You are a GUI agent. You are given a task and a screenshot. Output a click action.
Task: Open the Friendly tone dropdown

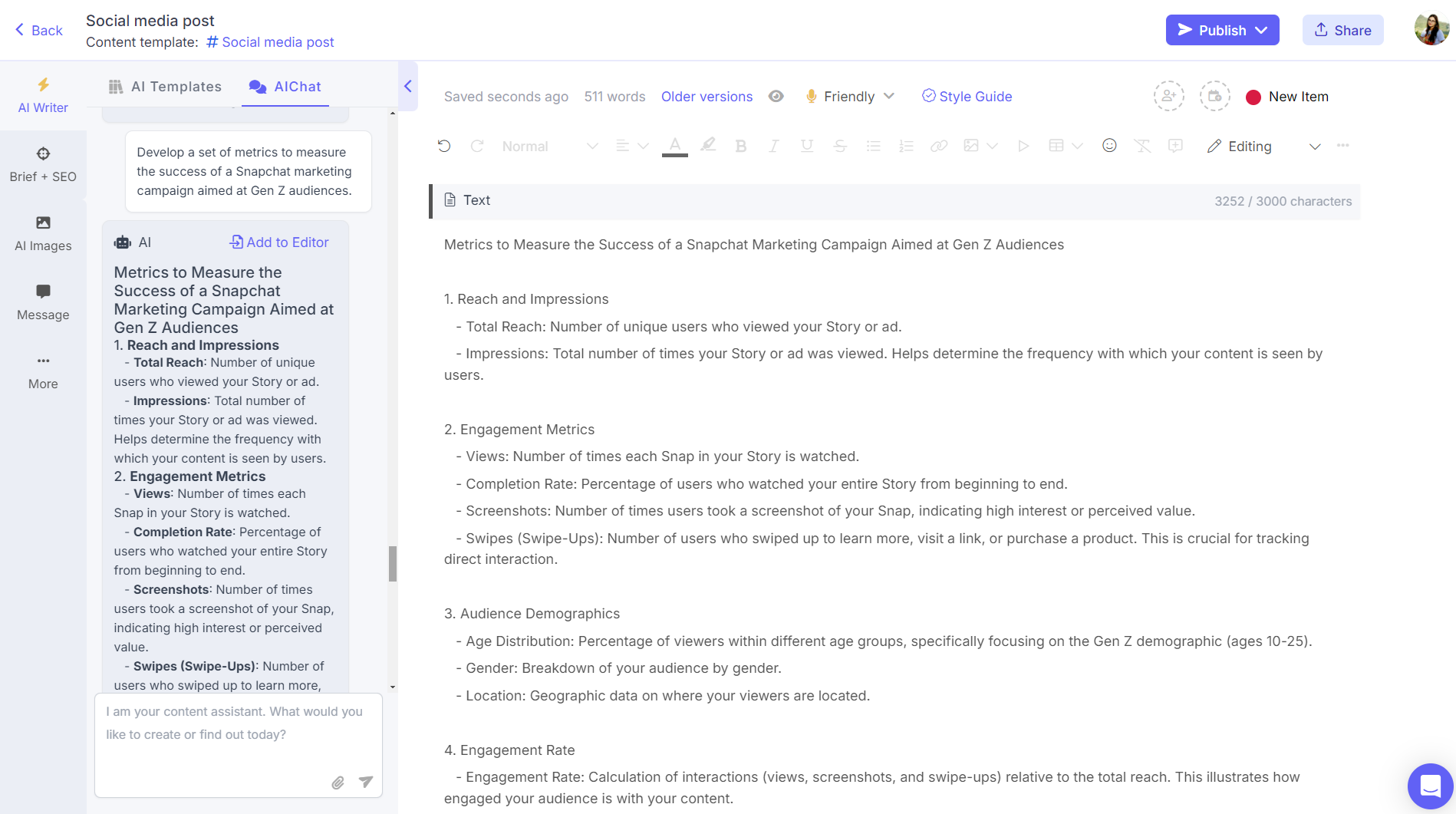click(850, 97)
